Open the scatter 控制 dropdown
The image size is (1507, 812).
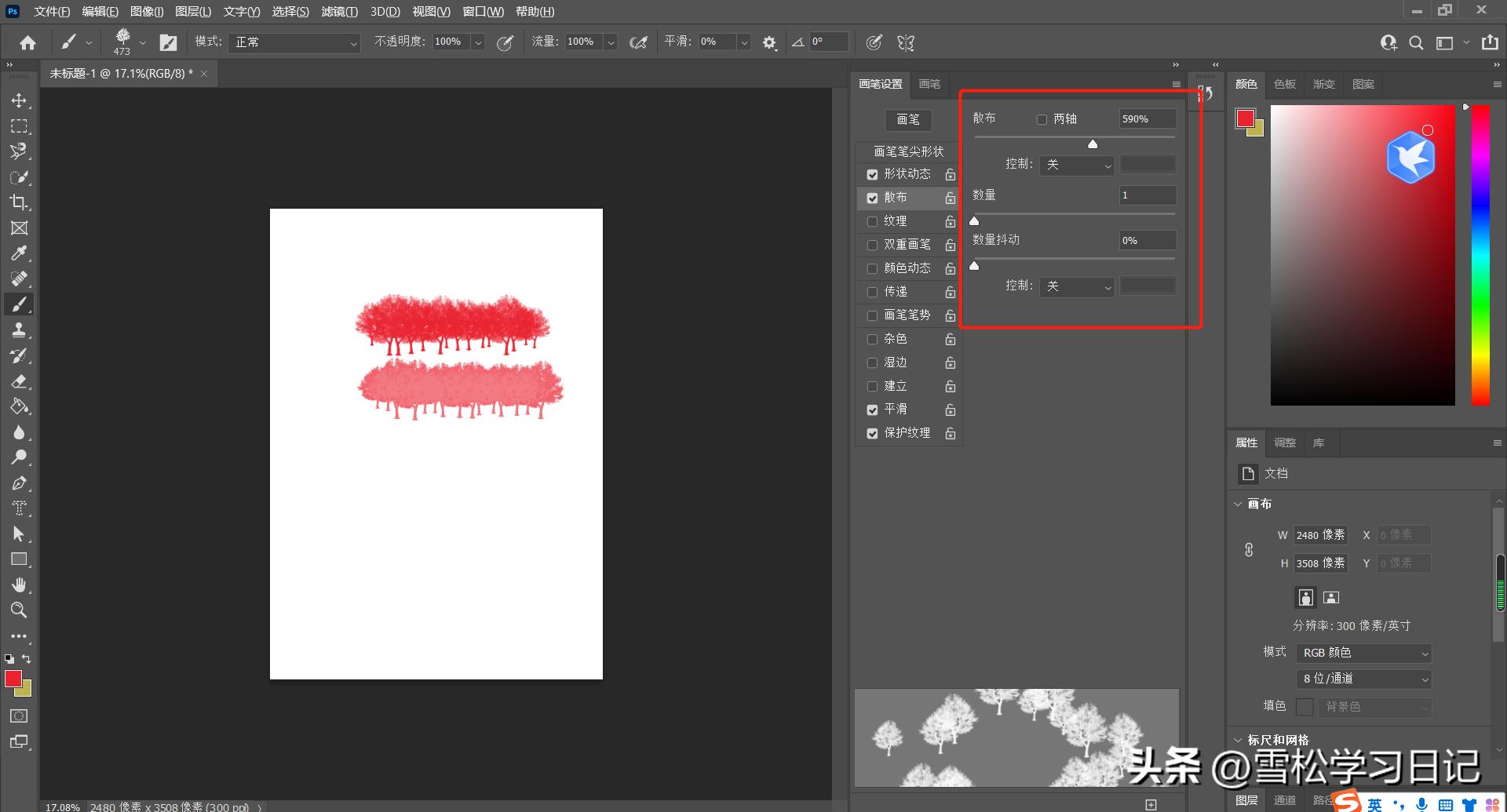tap(1076, 166)
